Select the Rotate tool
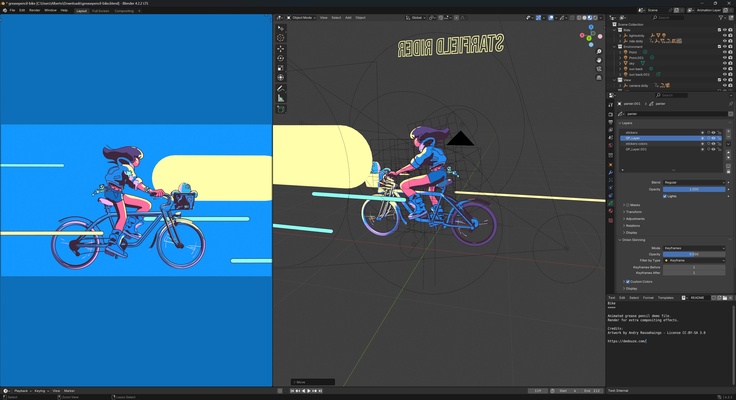736x400 pixels. pyautogui.click(x=281, y=58)
